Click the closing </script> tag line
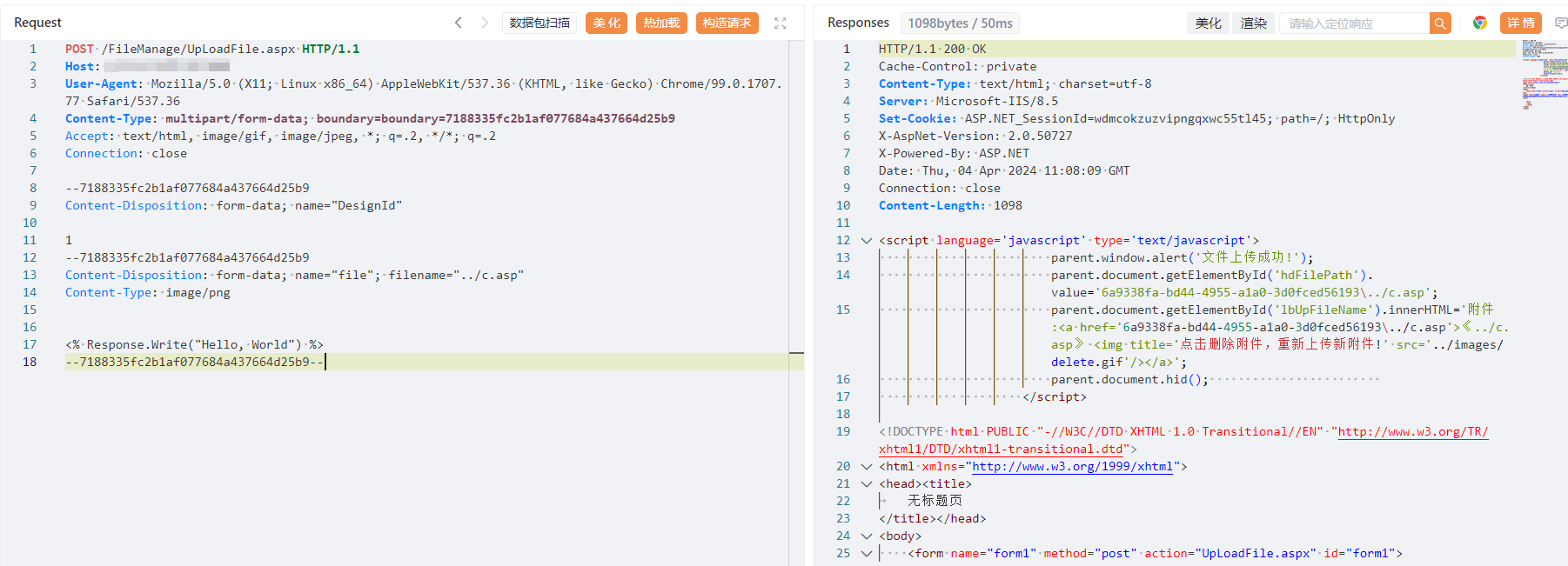The image size is (1568, 566). click(1055, 397)
